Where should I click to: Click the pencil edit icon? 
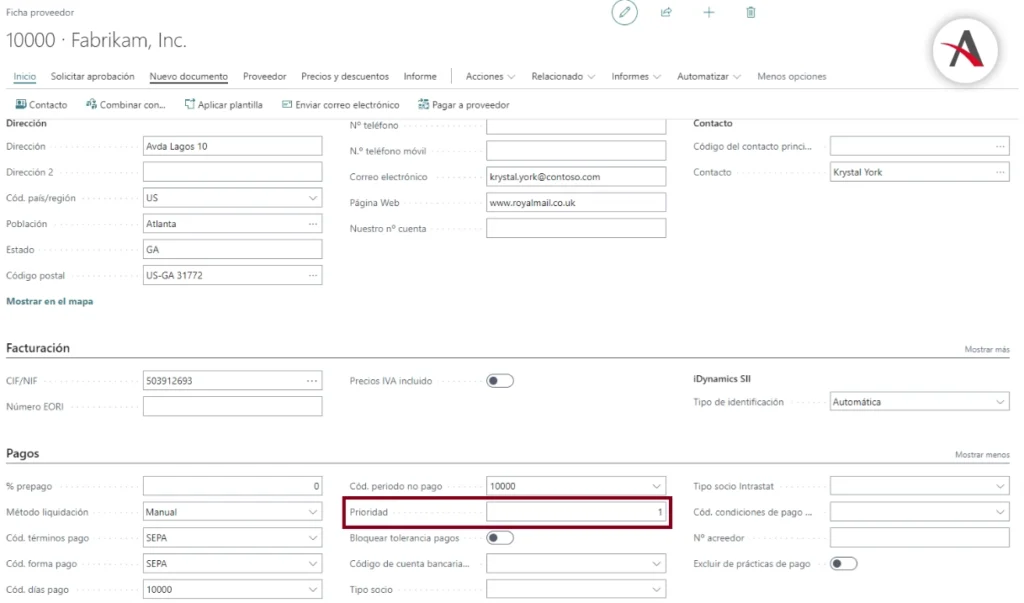click(625, 12)
